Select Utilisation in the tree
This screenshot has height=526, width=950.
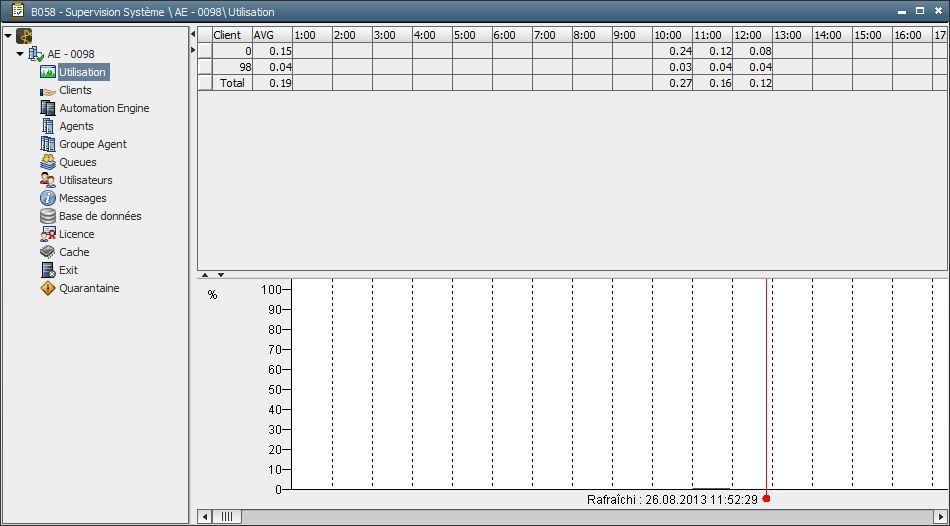pyautogui.click(x=82, y=72)
